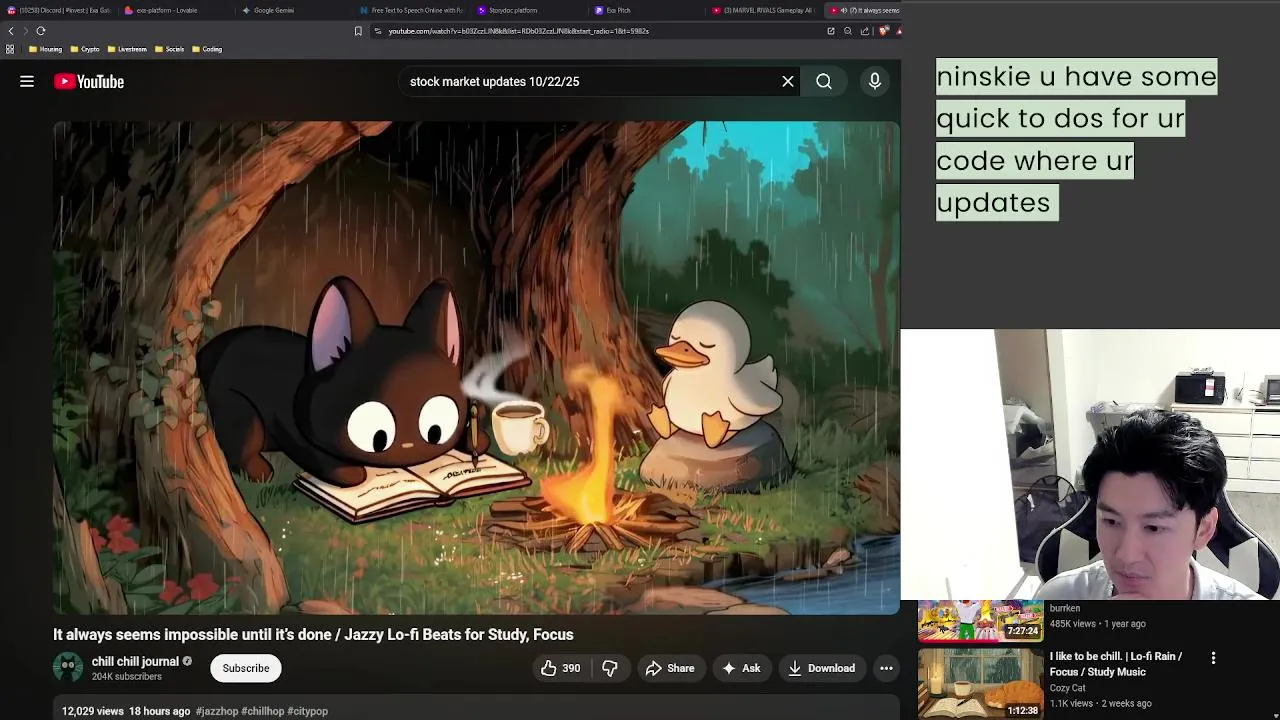Open the #jazzhop hashtag
The width and height of the screenshot is (1280, 720).
(x=217, y=711)
